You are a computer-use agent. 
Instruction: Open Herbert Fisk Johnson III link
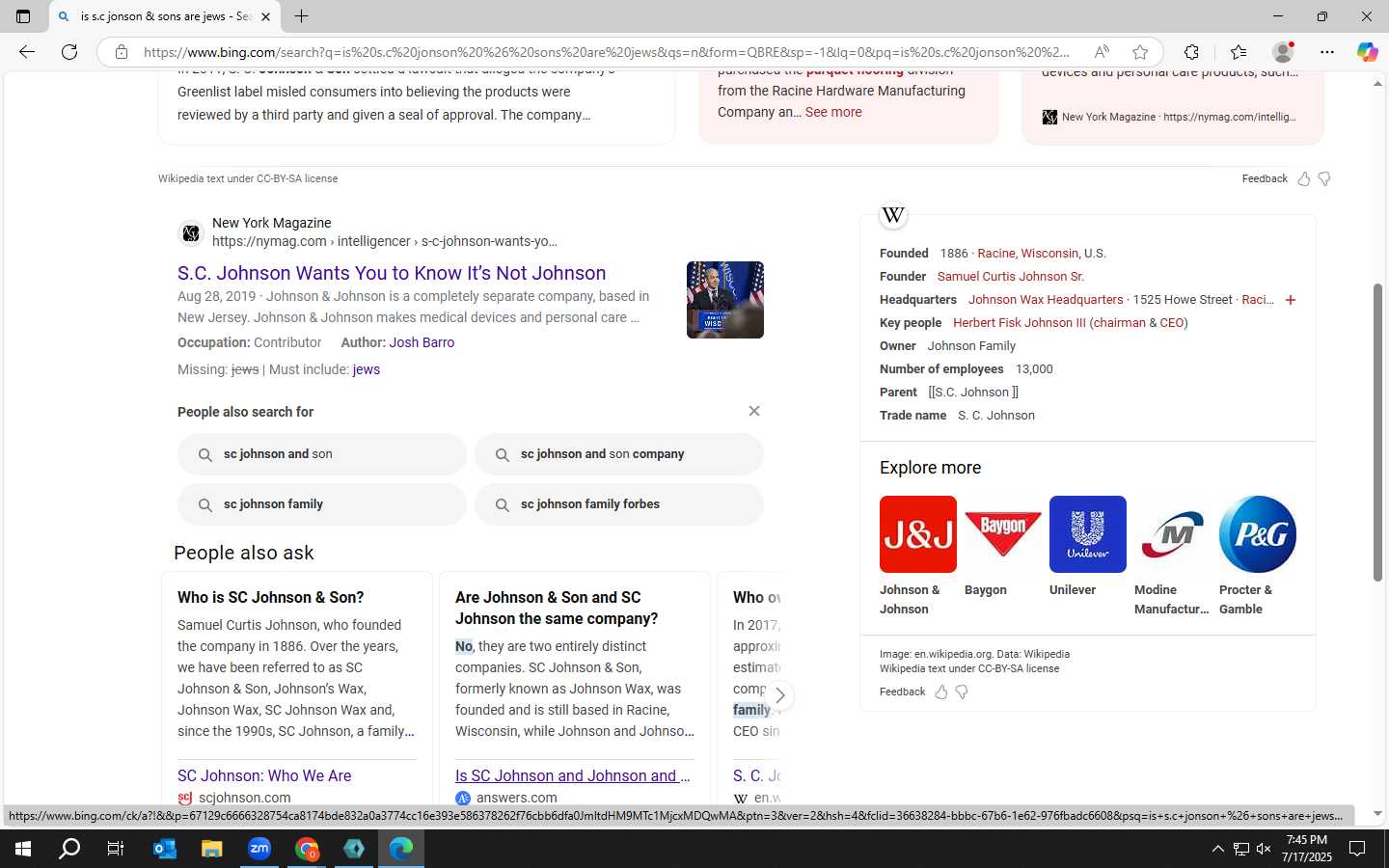[x=1020, y=323]
